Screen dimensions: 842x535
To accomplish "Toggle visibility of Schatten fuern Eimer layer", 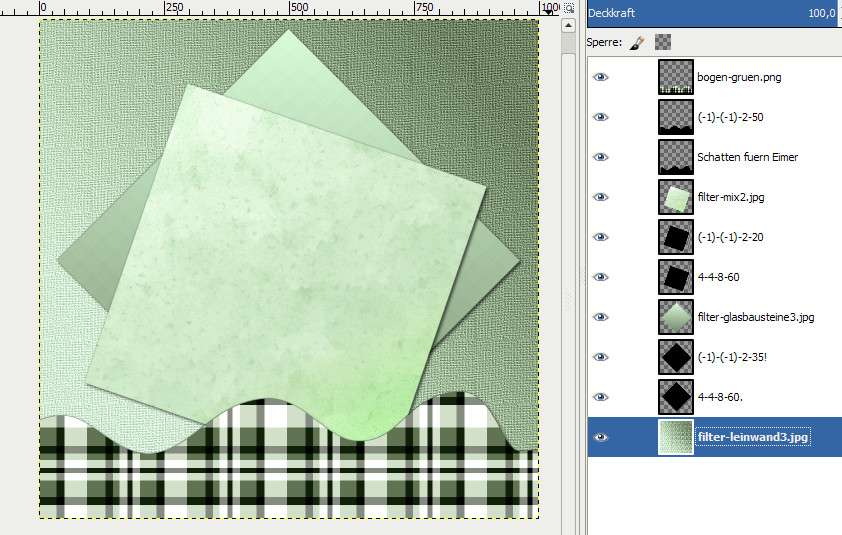I will 601,157.
